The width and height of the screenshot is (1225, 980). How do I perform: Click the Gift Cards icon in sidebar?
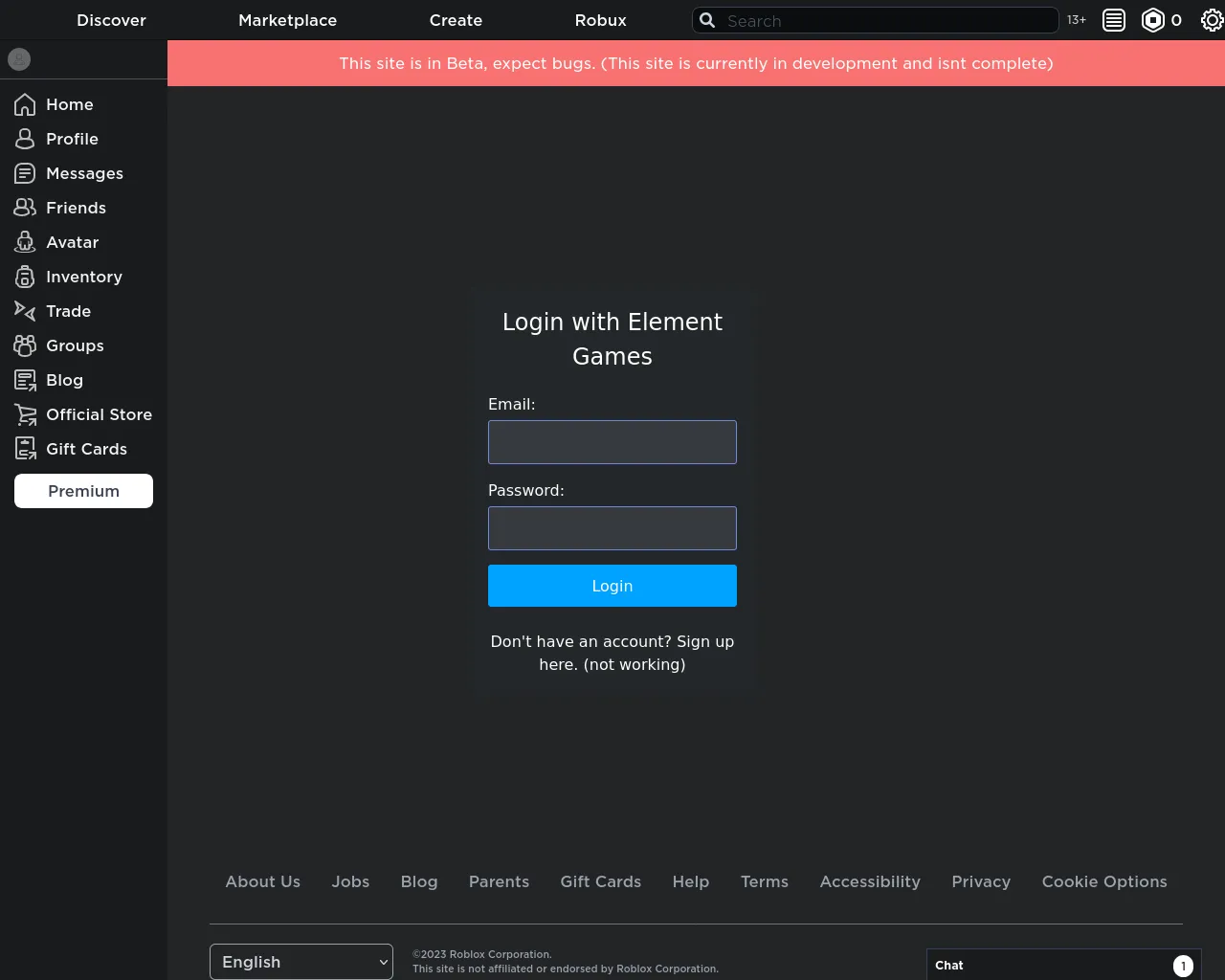coord(25,449)
